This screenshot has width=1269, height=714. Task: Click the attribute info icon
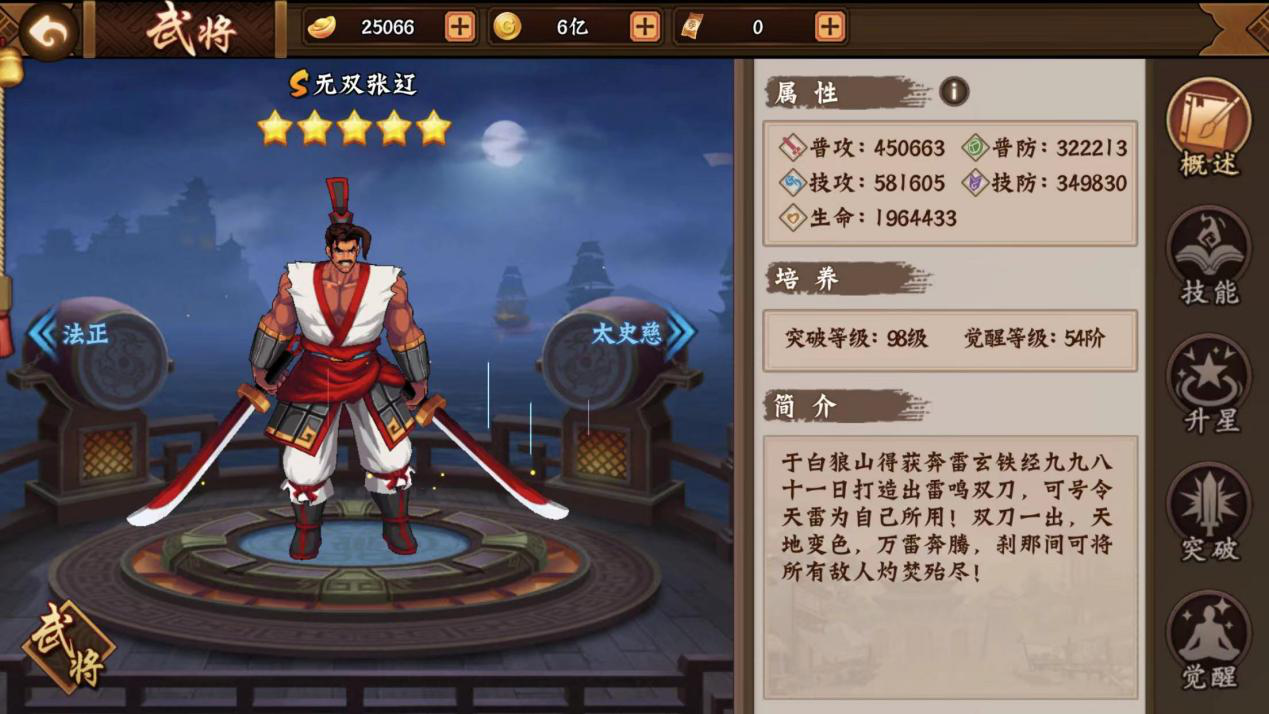[x=954, y=92]
